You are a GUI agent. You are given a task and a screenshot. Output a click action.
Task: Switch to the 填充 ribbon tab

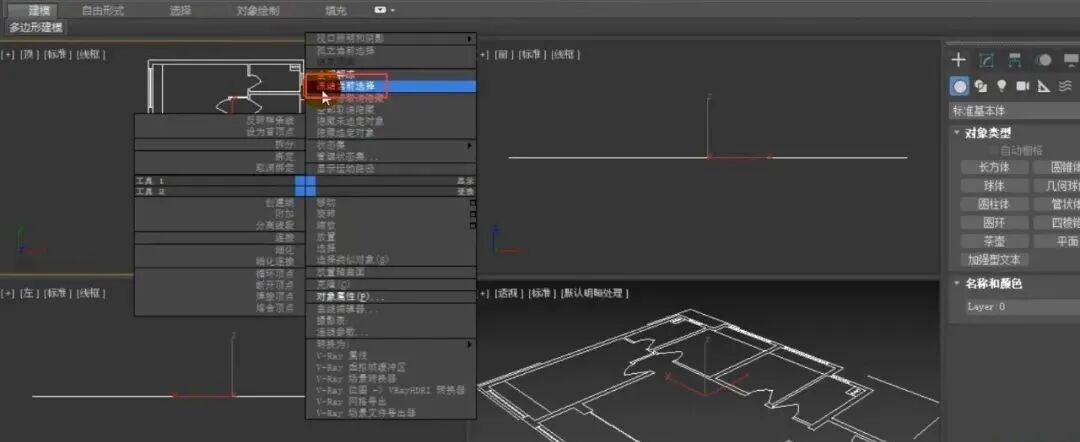pyautogui.click(x=335, y=10)
